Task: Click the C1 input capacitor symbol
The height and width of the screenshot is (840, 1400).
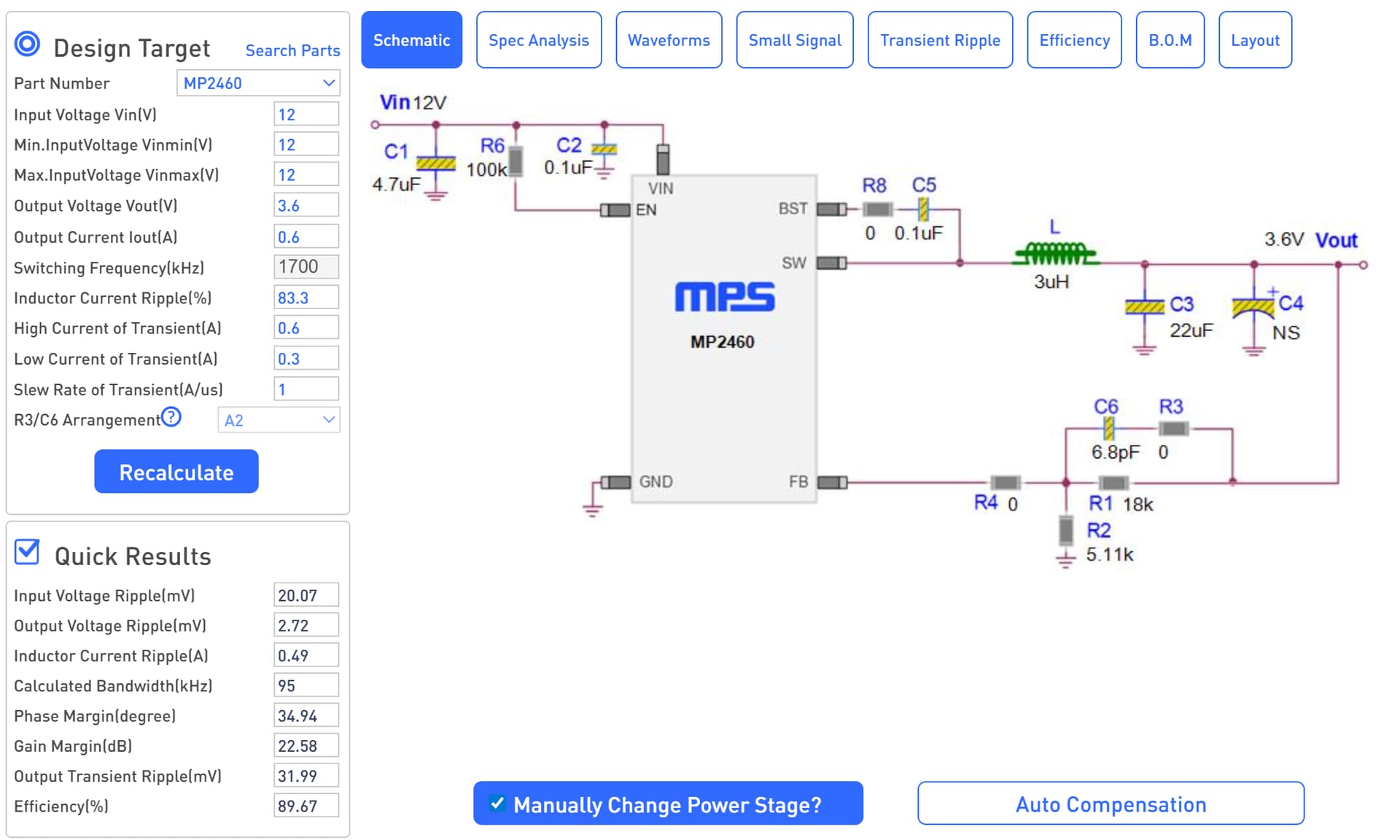Action: point(435,163)
